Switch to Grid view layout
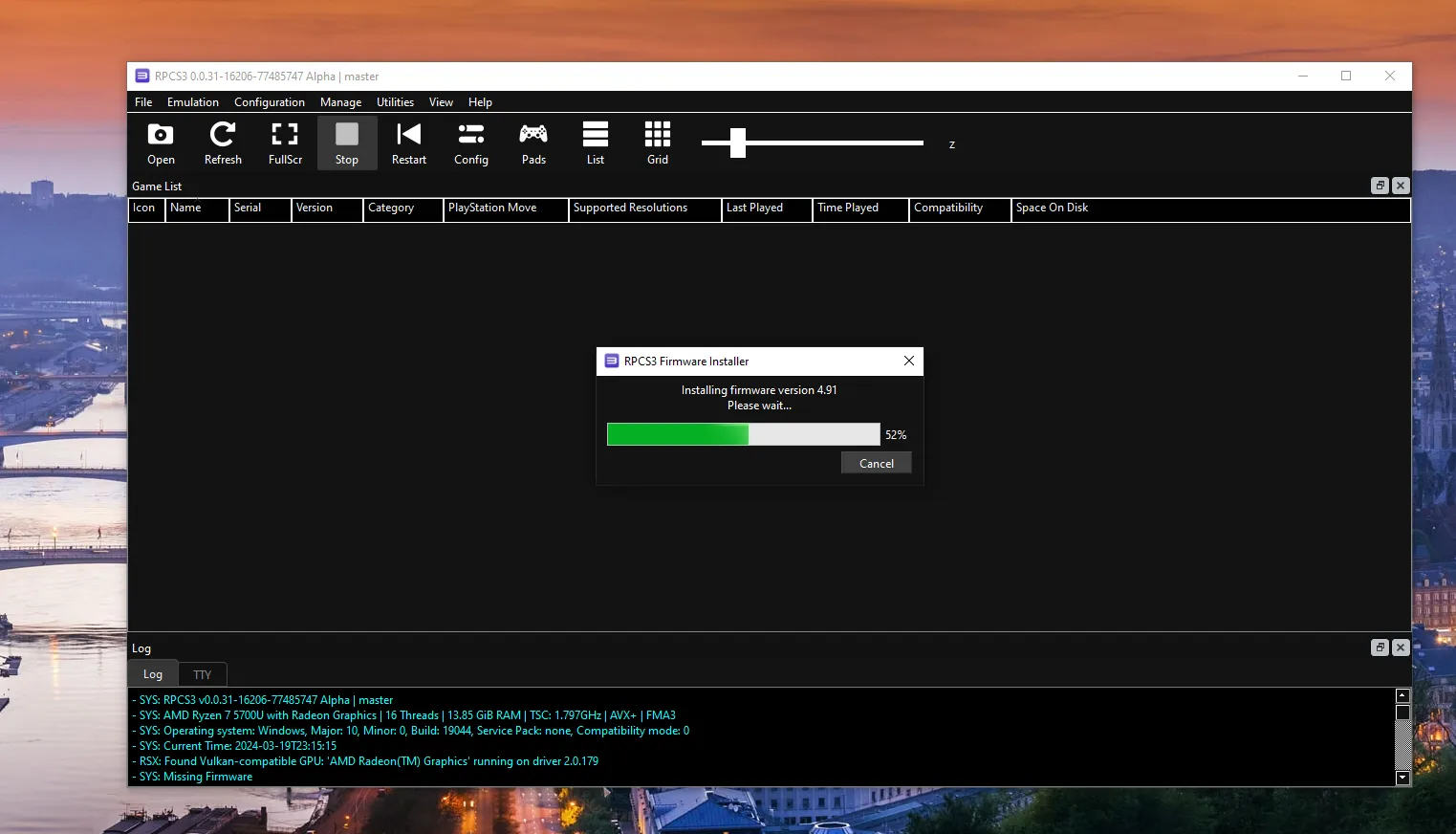This screenshot has width=1456, height=834. point(658,143)
